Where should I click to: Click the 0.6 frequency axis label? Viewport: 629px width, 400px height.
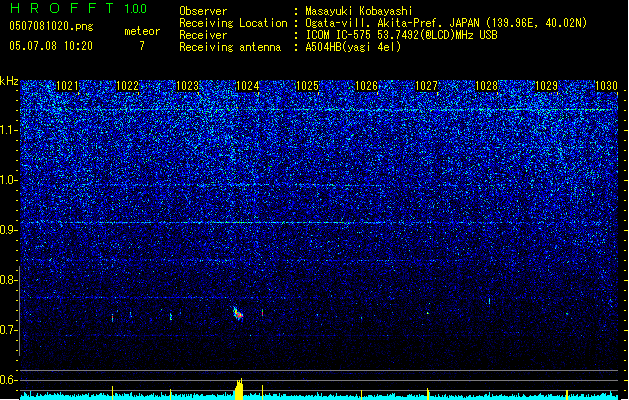[9, 380]
